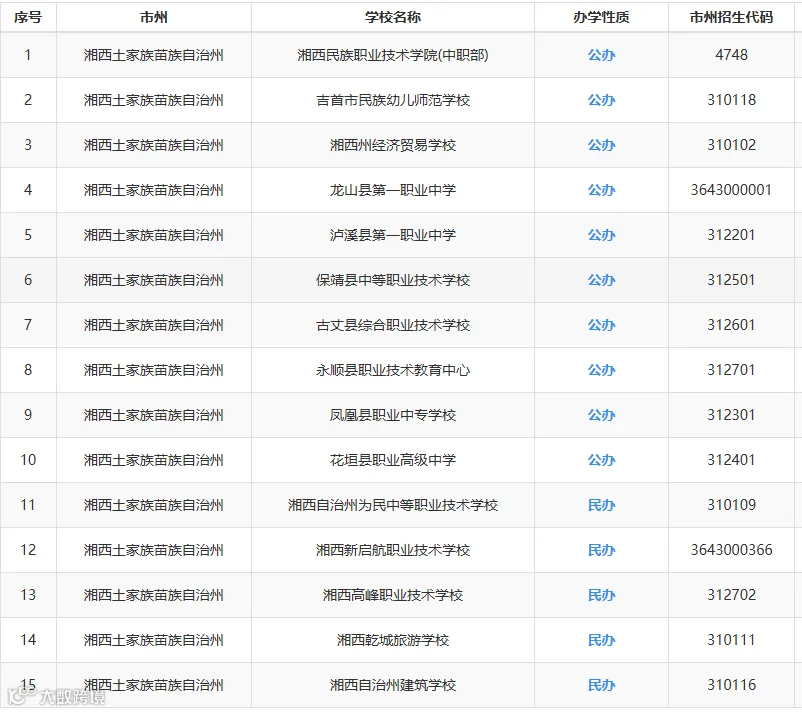
Task: Select 湘西民族职业技术学院(中职部) school name
Action: pyautogui.click(x=393, y=55)
